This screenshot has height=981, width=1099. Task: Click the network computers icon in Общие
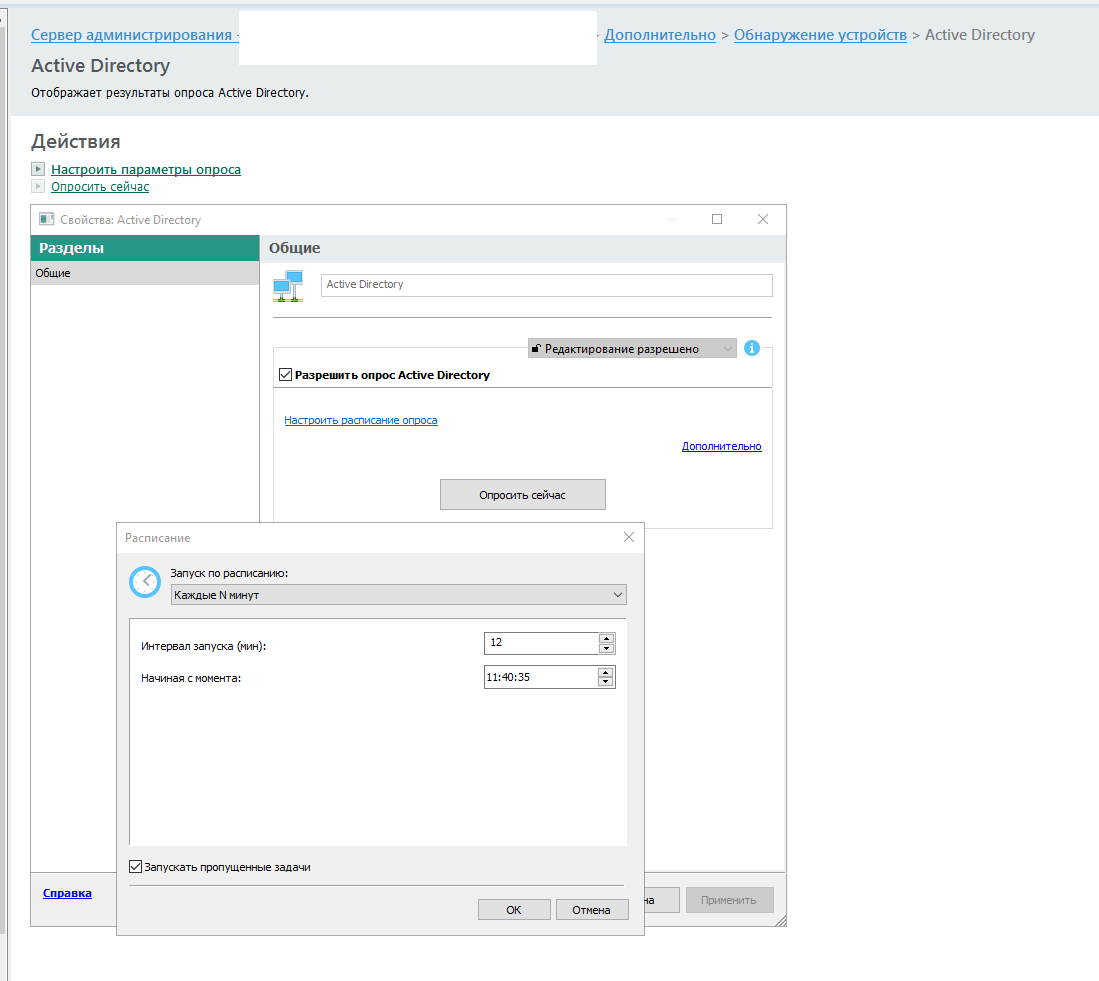pyautogui.click(x=288, y=286)
